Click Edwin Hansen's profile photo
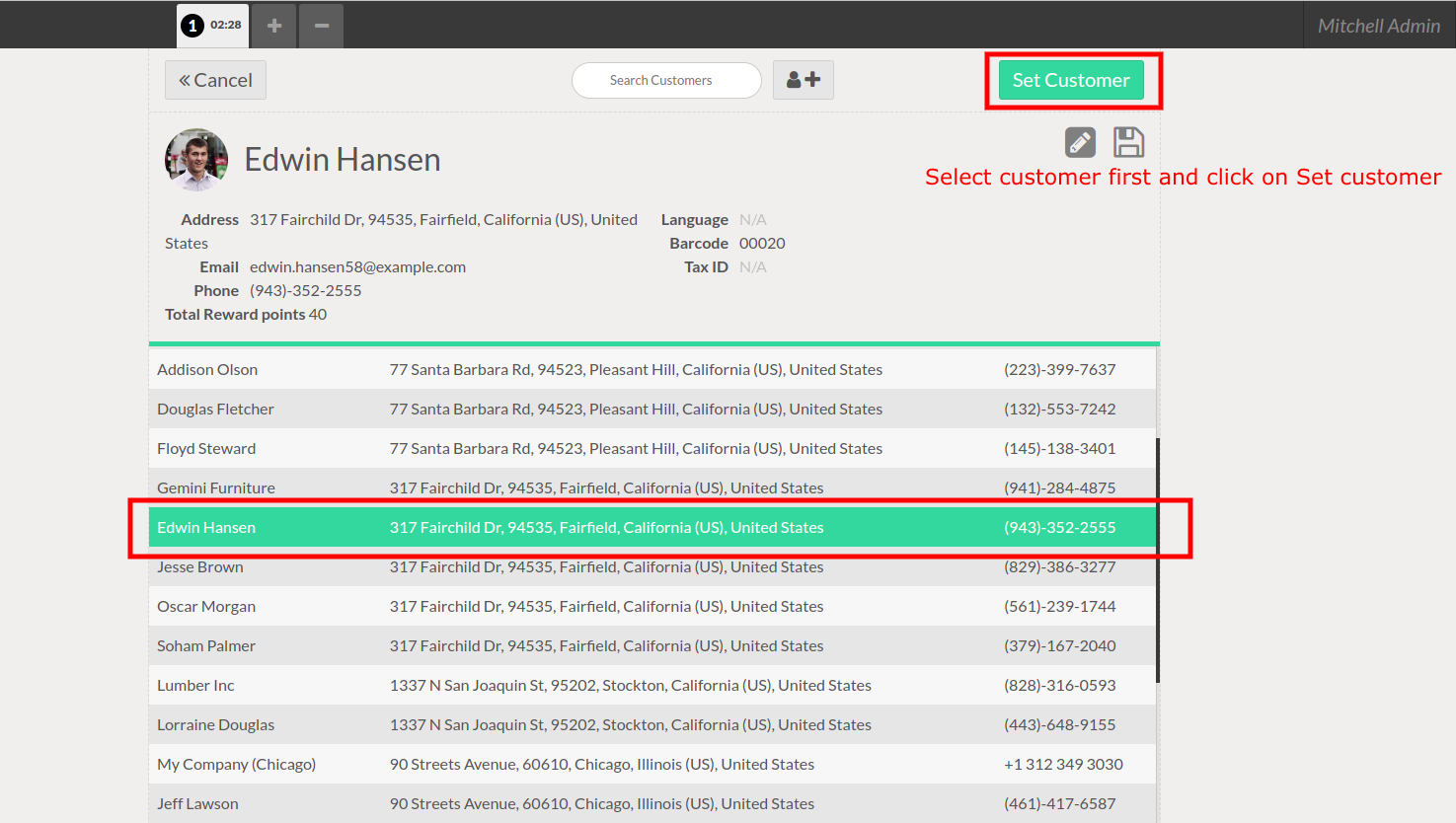 [196, 160]
